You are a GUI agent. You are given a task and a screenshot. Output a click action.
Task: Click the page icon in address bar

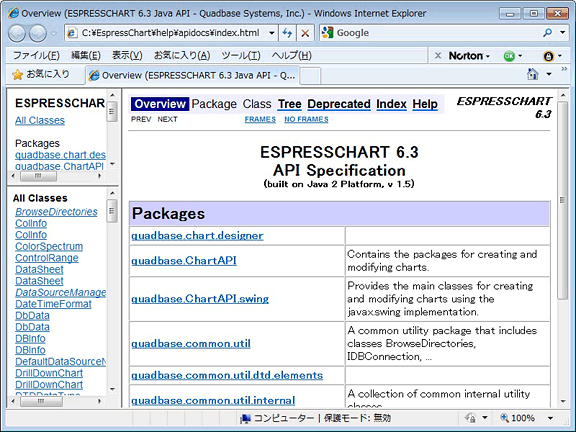point(72,33)
